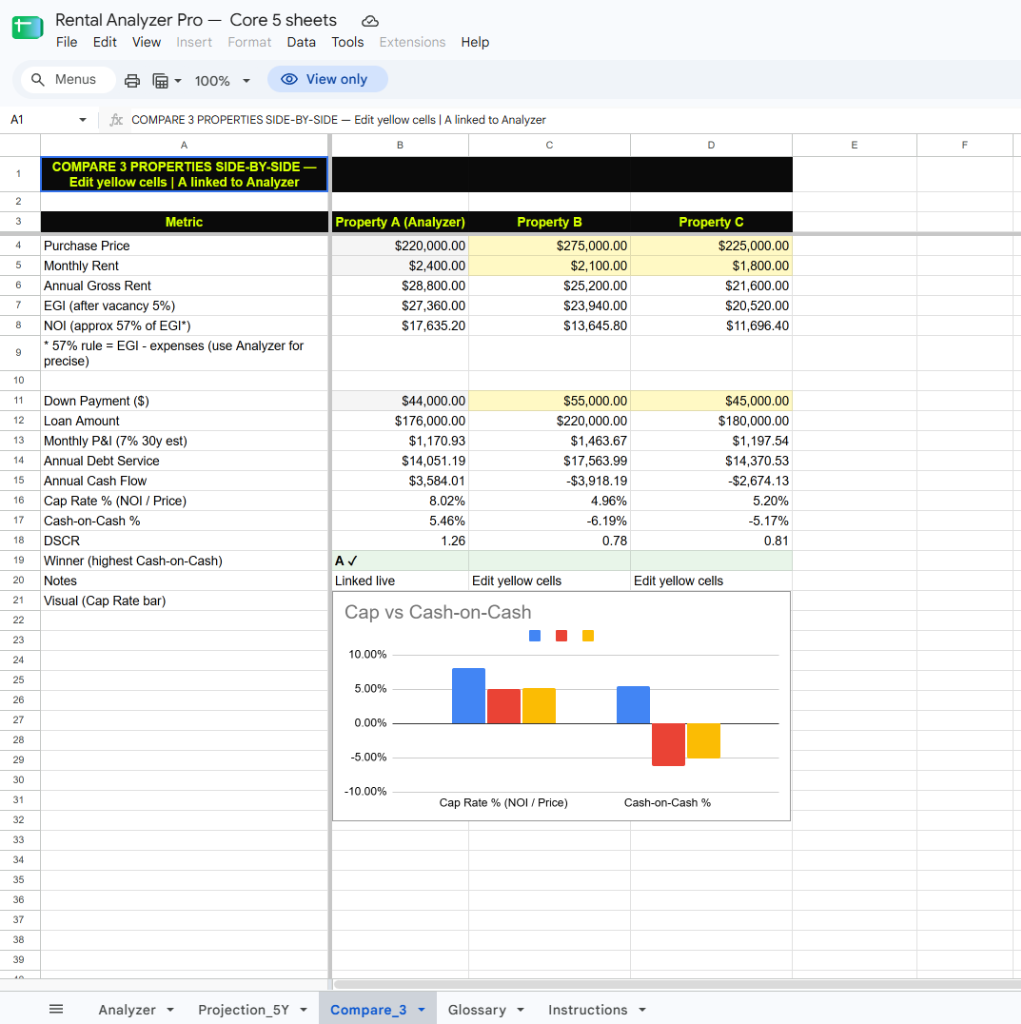The width and height of the screenshot is (1021, 1024).
Task: Select the Annual Cash Flow -$3,918.19 cell
Action: (x=549, y=481)
